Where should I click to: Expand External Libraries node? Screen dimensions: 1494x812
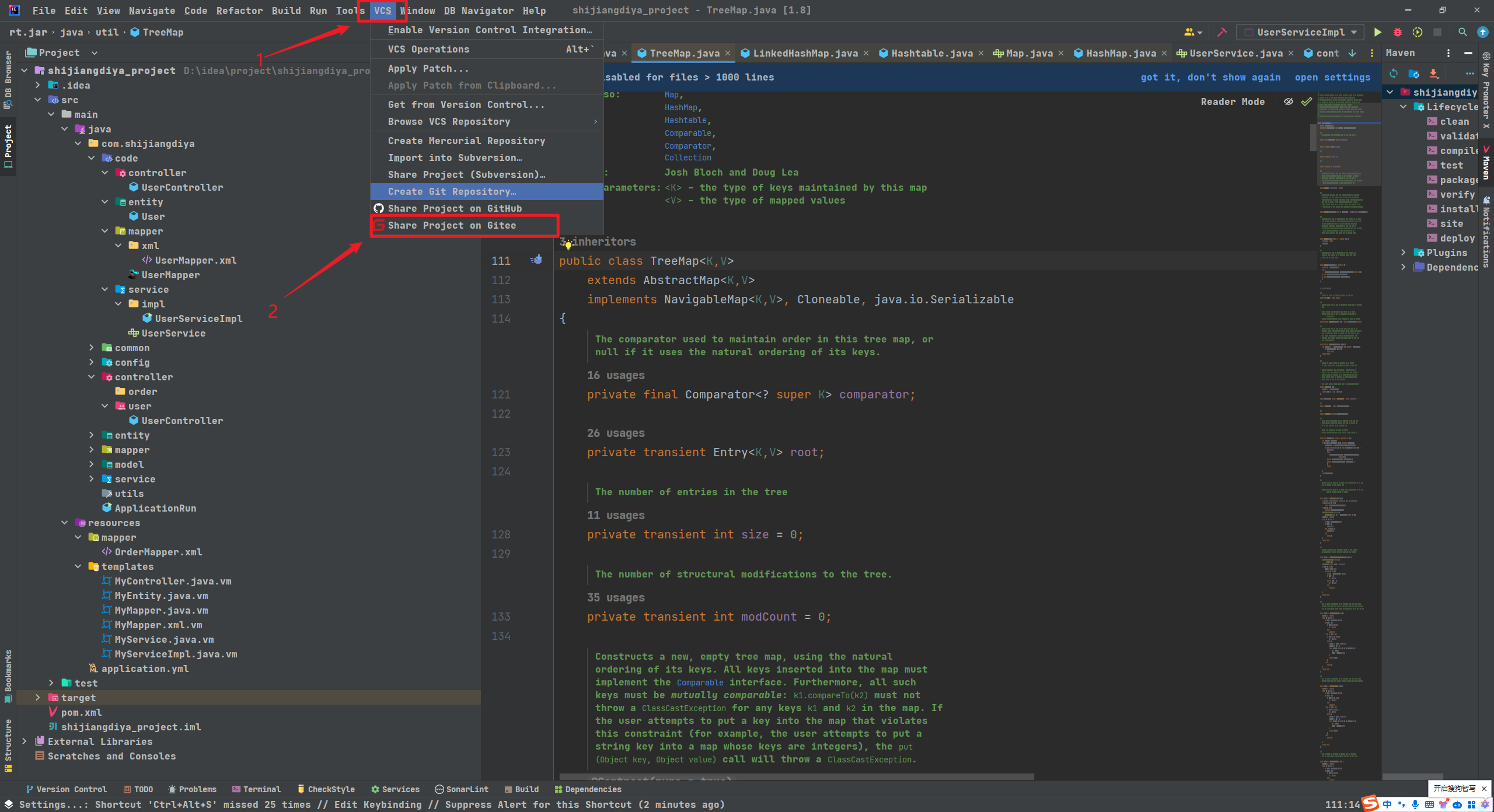25,741
